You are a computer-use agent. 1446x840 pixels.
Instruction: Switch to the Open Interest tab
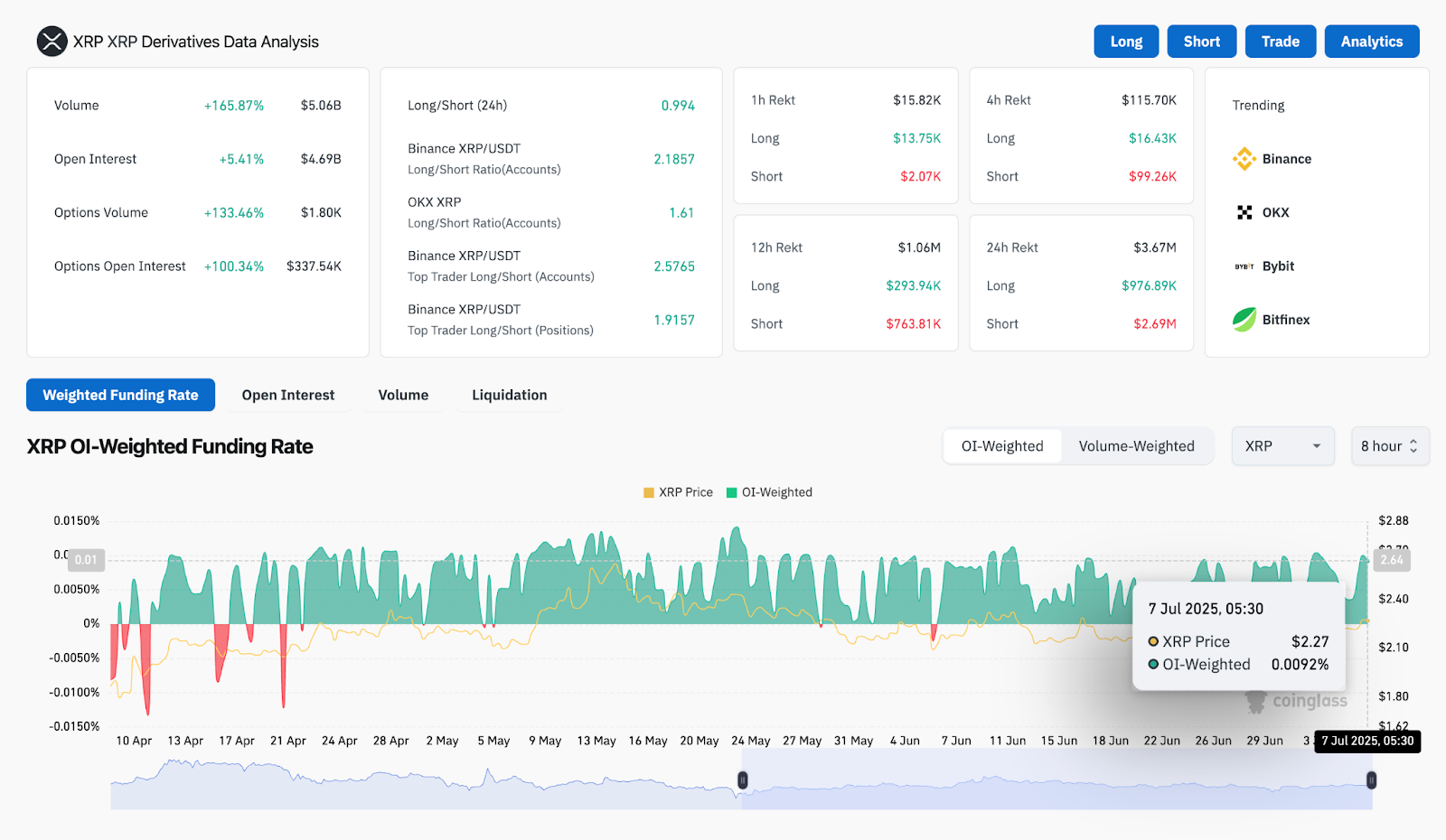(287, 395)
